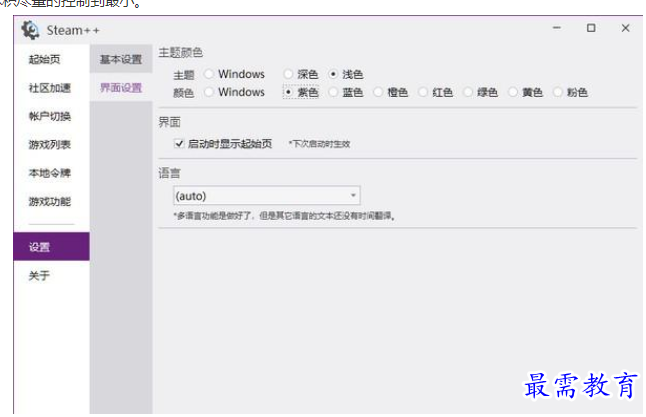Screen dimensions: 646x417
Task: Maximize the Steam++ window
Action: [x=591, y=28]
